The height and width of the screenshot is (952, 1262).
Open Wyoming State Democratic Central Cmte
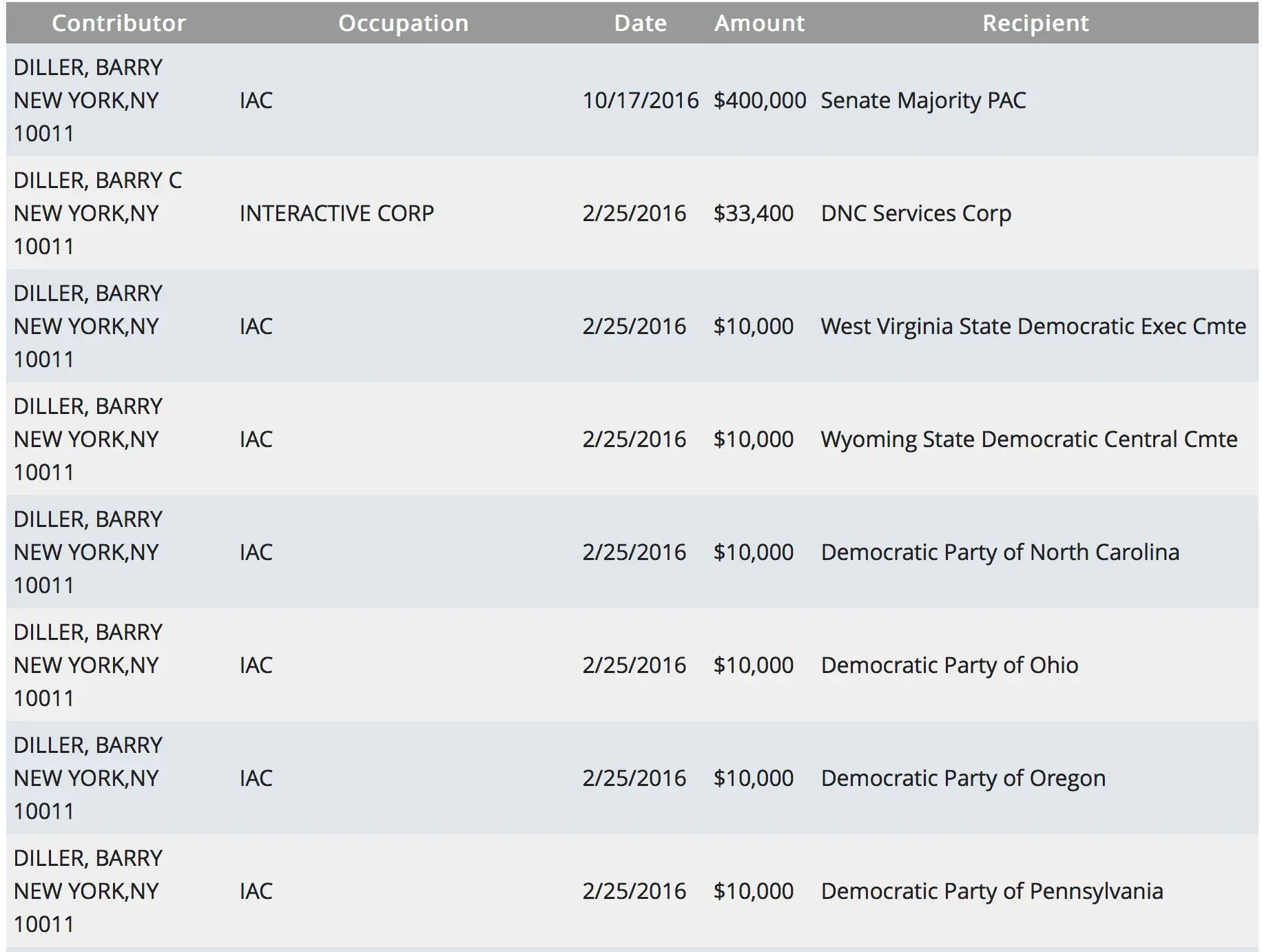1028,439
